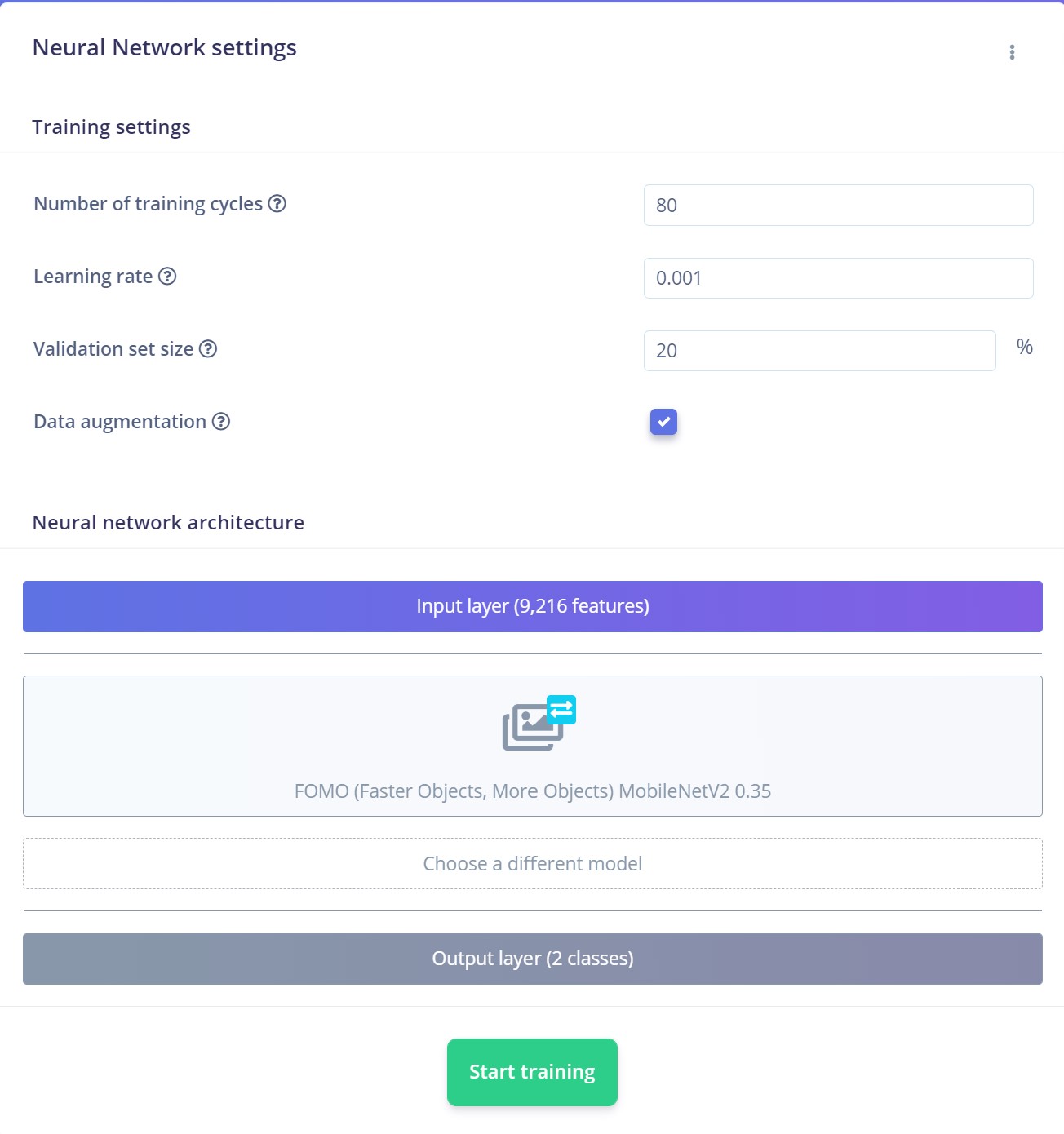The image size is (1064, 1134).
Task: Click the Neural network architecture heading
Action: pos(168,523)
